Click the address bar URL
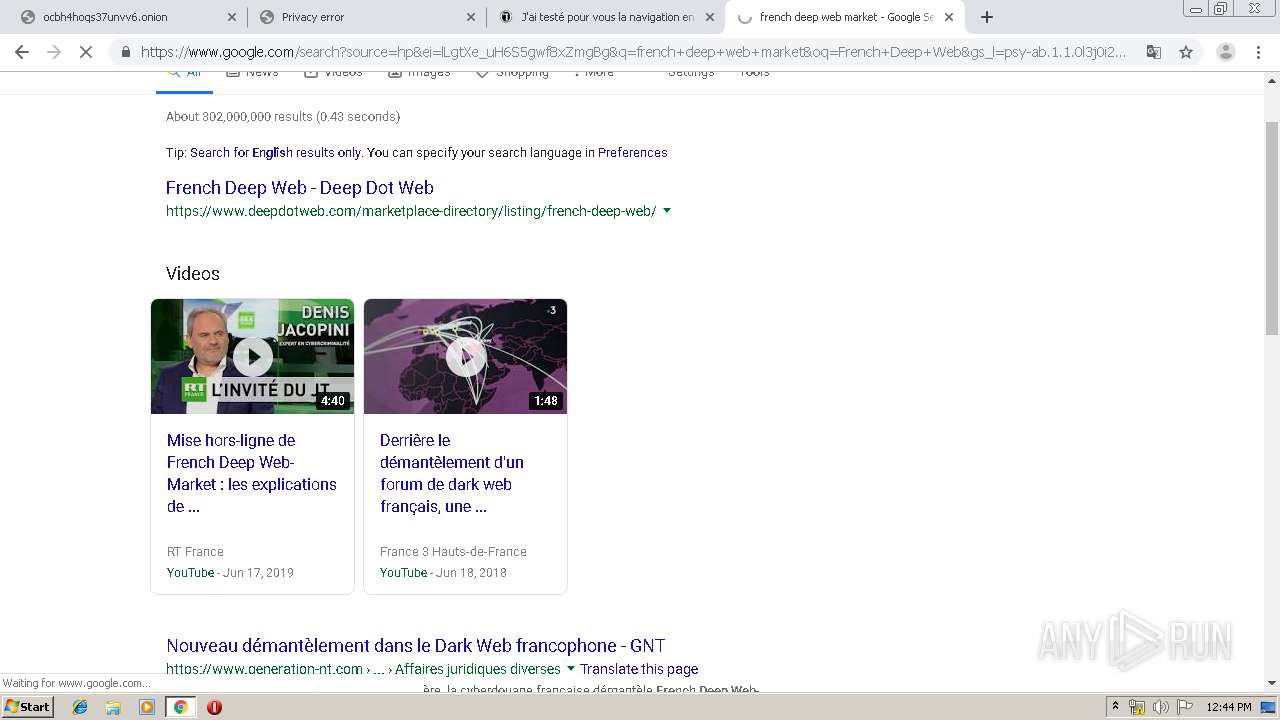 click(x=633, y=52)
